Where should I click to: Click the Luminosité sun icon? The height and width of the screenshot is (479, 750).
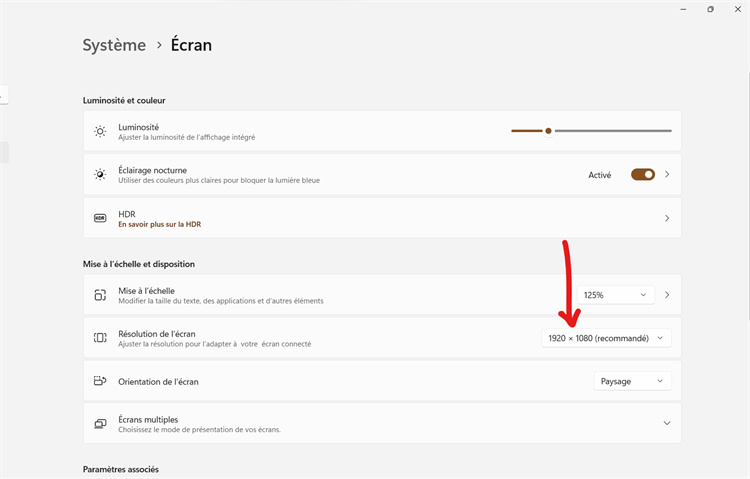[100, 131]
